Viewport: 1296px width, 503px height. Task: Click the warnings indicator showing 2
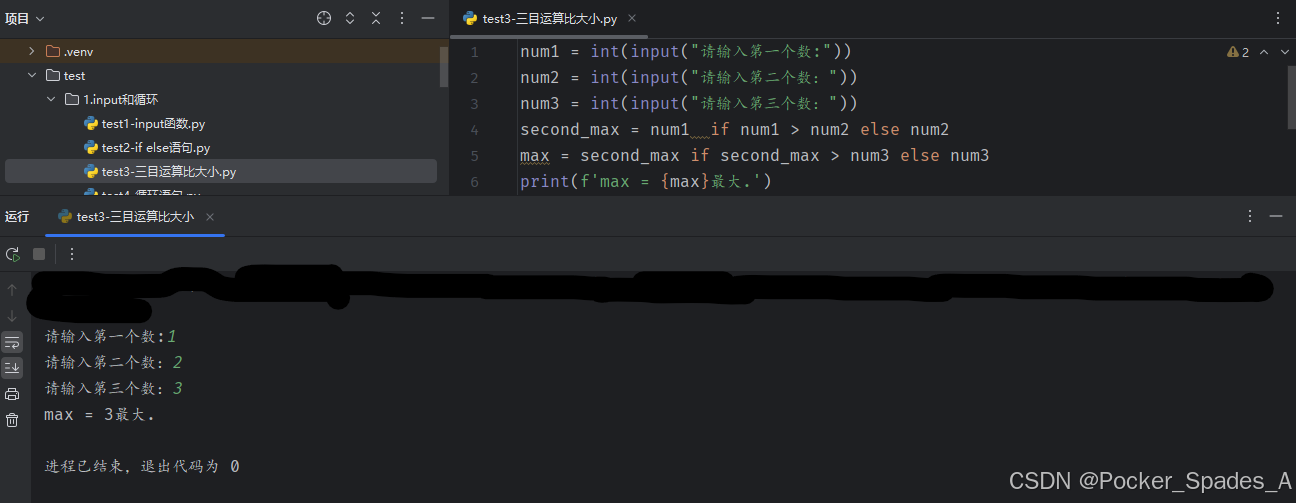pyautogui.click(x=1238, y=52)
